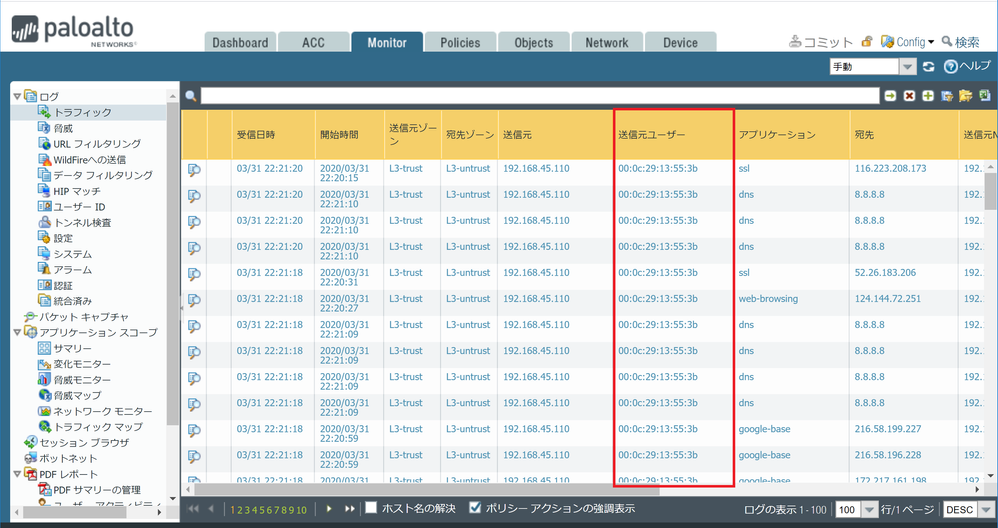Click the add filter green plus icon
Image resolution: width=998 pixels, height=528 pixels.
coord(928,96)
